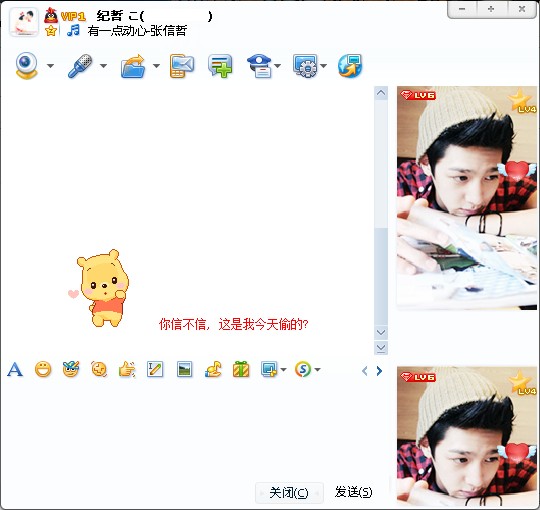Click the QQ penguin VIP1 badge

65,15
